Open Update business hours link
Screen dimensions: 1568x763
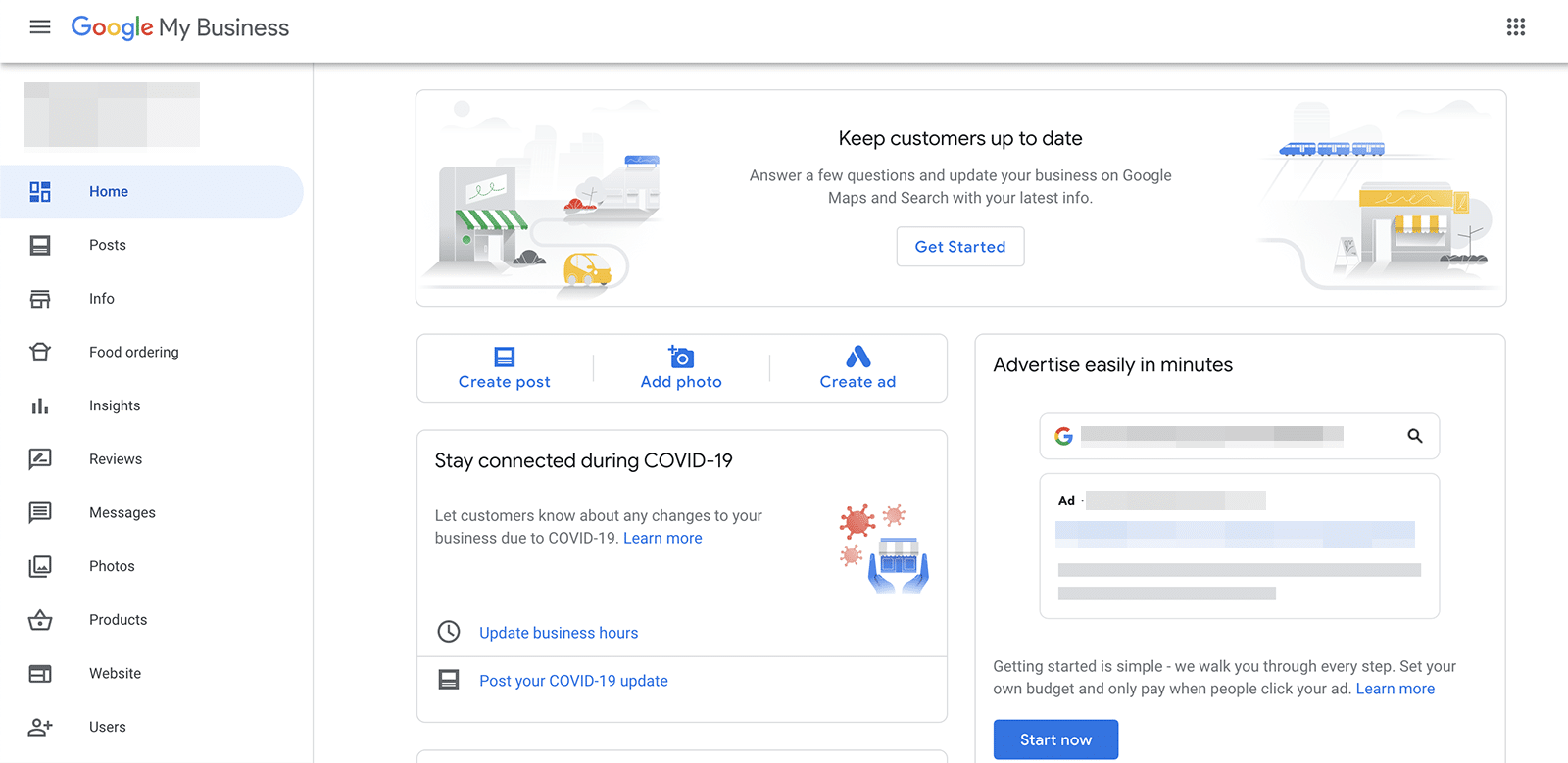(559, 633)
